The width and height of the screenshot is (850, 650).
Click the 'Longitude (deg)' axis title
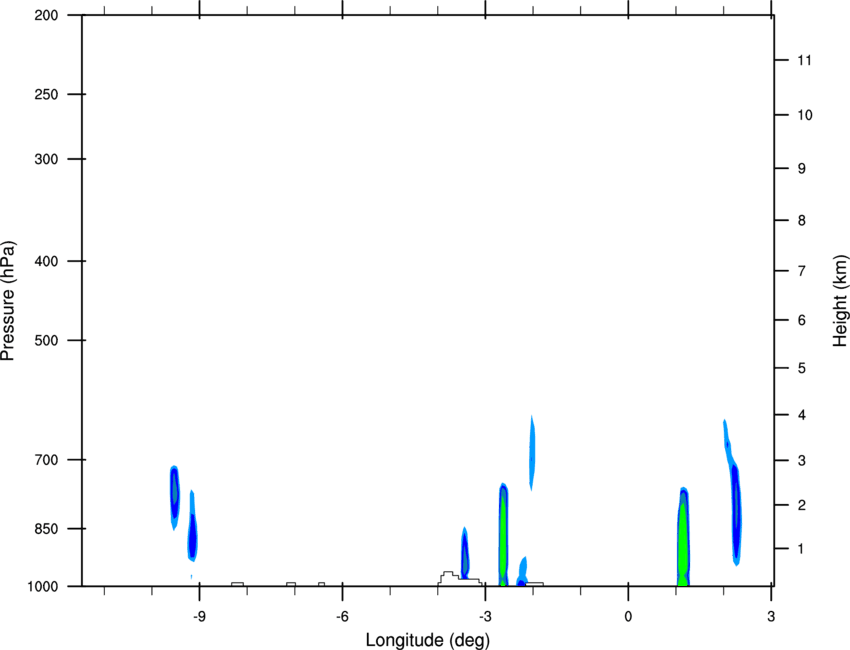pos(428,640)
